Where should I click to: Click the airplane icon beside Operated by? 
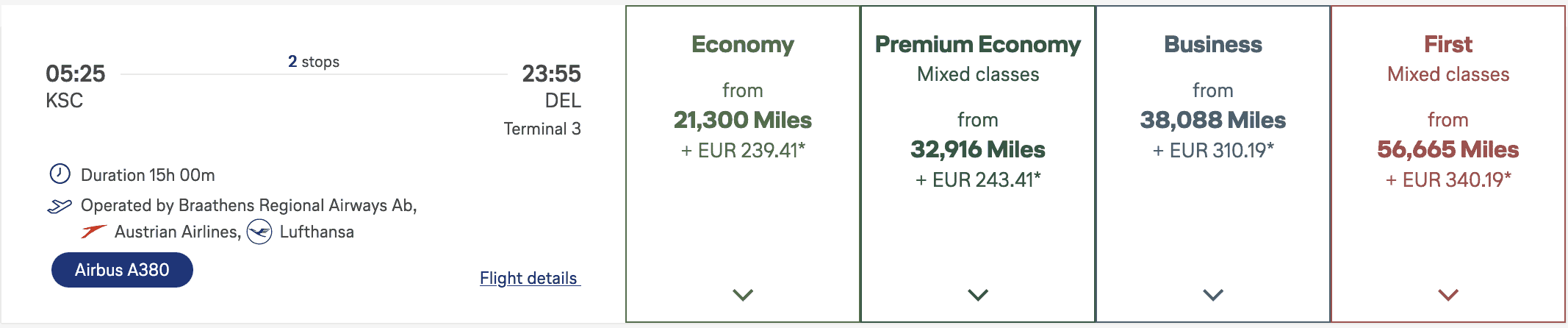tap(60, 206)
